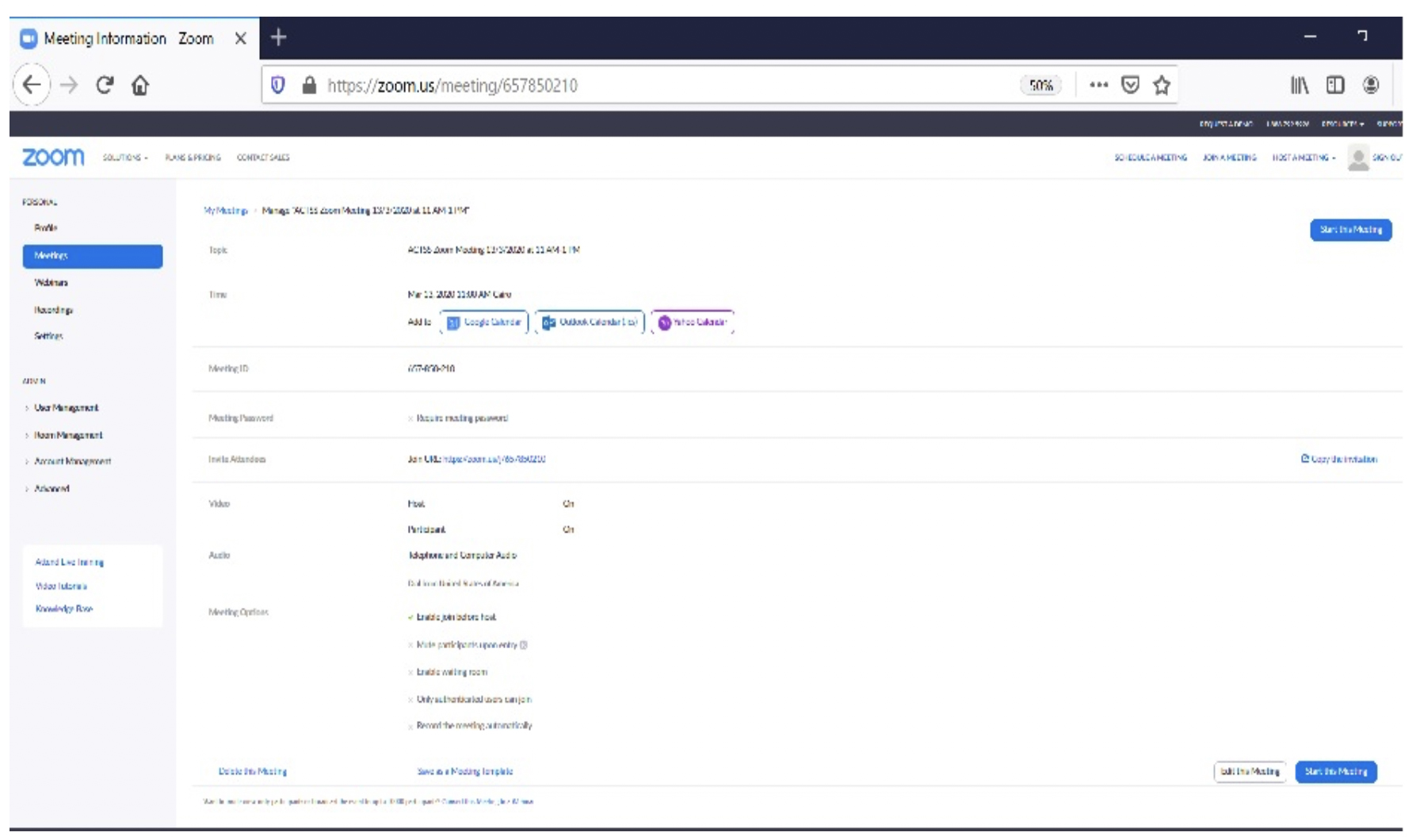Click the bottom Start this Meeting button
The width and height of the screenshot is (1420, 840).
click(1336, 771)
